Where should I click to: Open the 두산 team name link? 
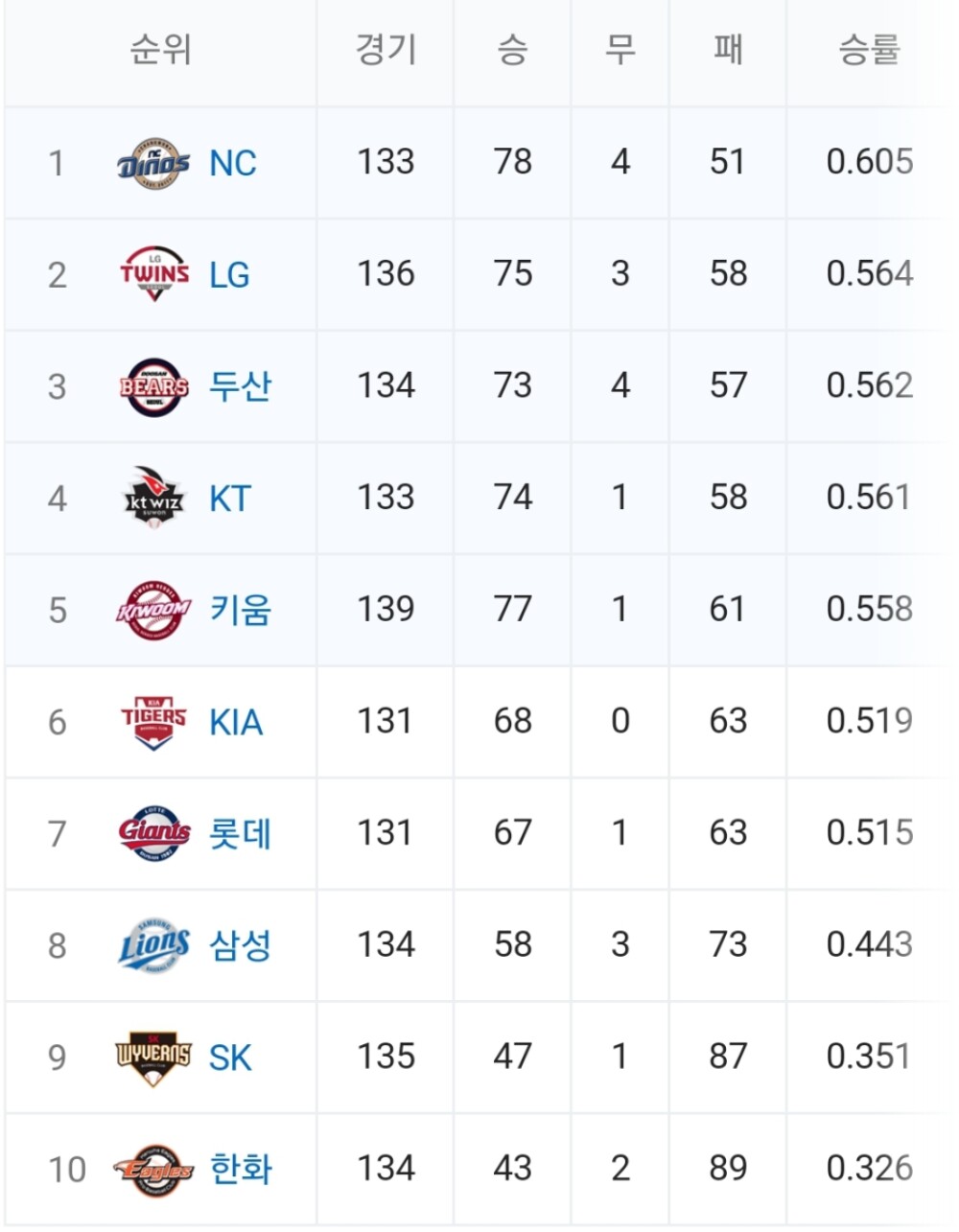click(241, 386)
